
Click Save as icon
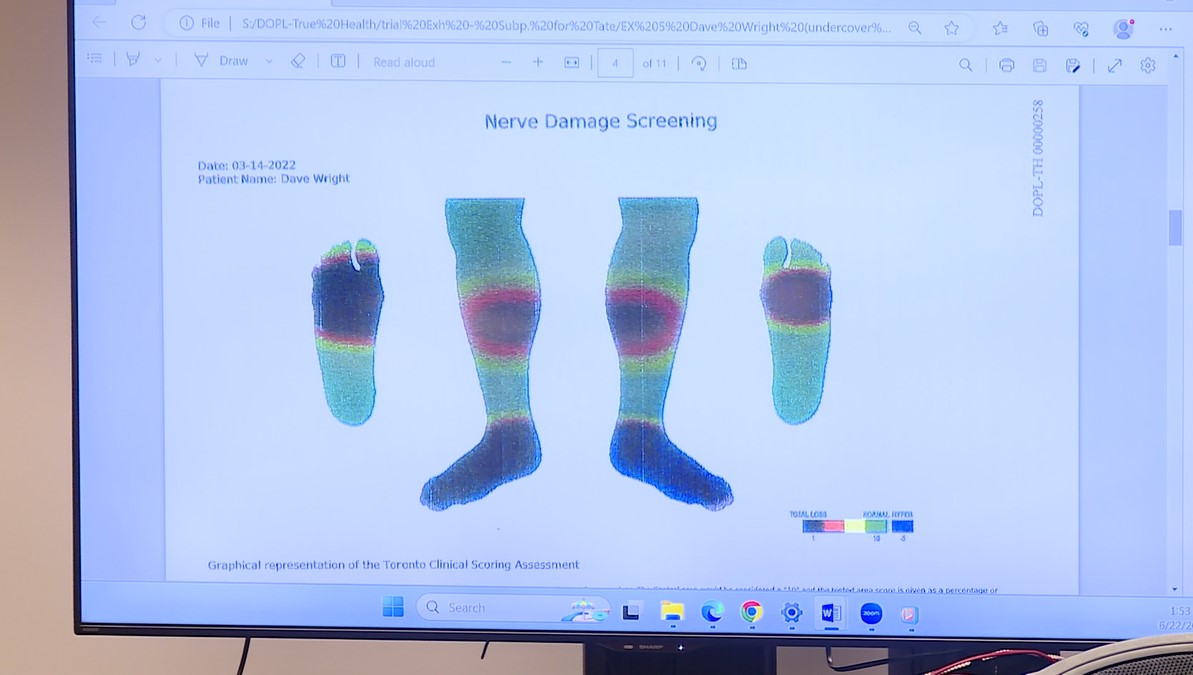tap(1073, 66)
